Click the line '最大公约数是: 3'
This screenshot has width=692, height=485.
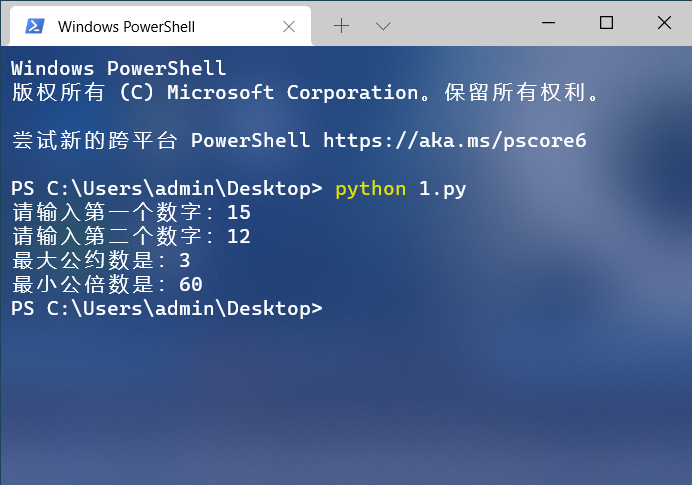pos(102,260)
